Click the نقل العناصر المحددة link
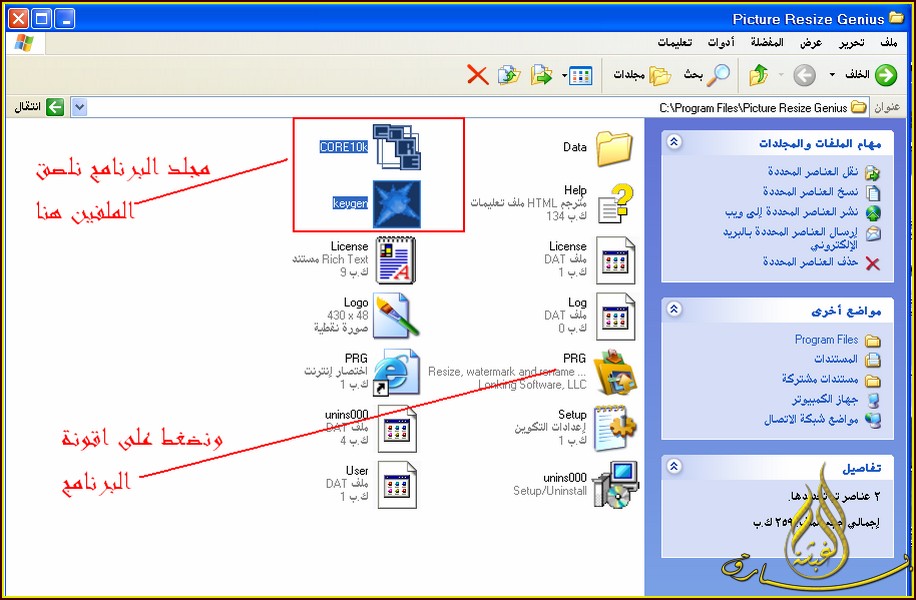The width and height of the screenshot is (916, 600). pos(813,172)
